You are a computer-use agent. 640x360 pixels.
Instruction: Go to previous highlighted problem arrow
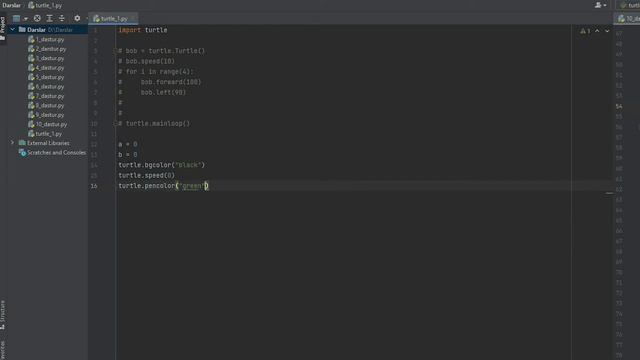tap(597, 31)
